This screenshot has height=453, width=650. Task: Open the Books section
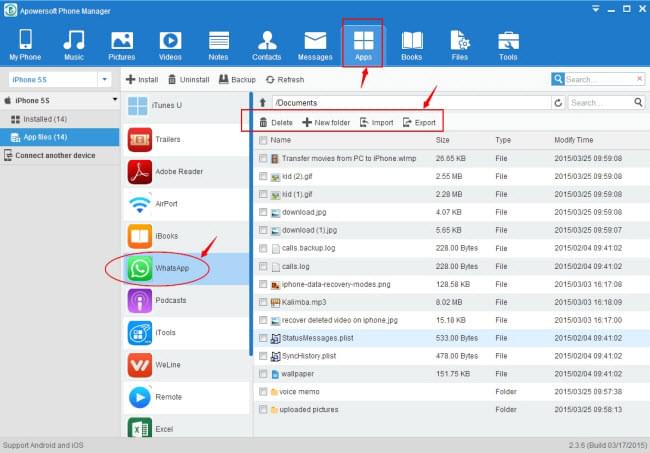point(412,45)
